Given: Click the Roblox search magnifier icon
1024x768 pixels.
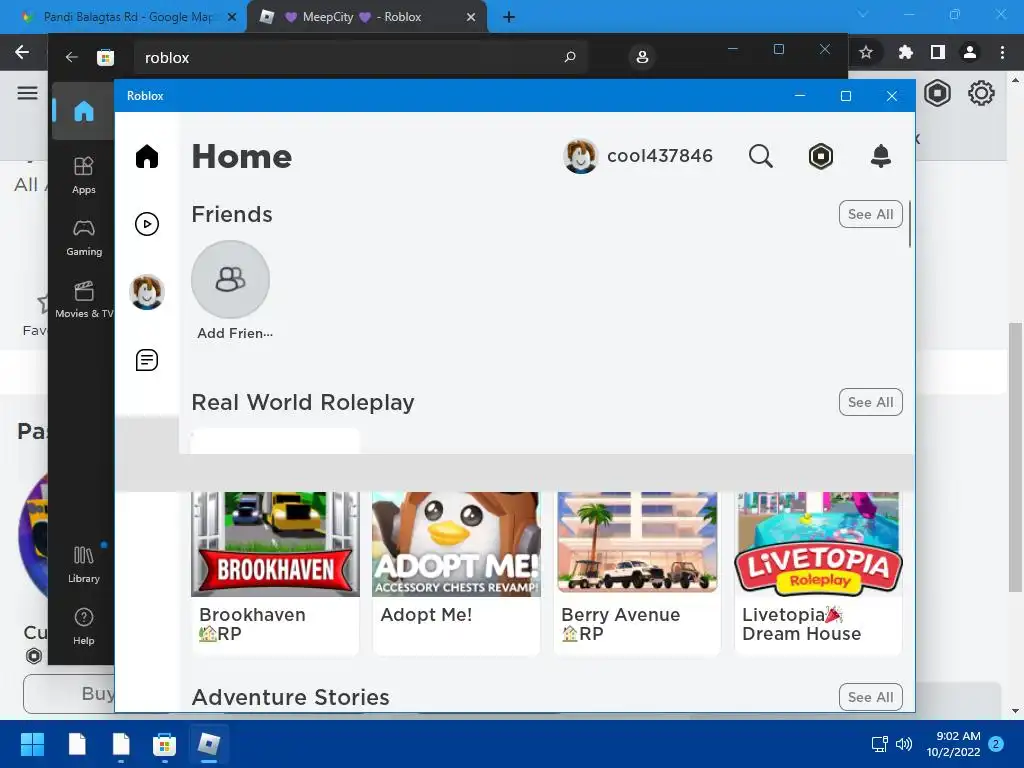Looking at the screenshot, I should point(761,156).
